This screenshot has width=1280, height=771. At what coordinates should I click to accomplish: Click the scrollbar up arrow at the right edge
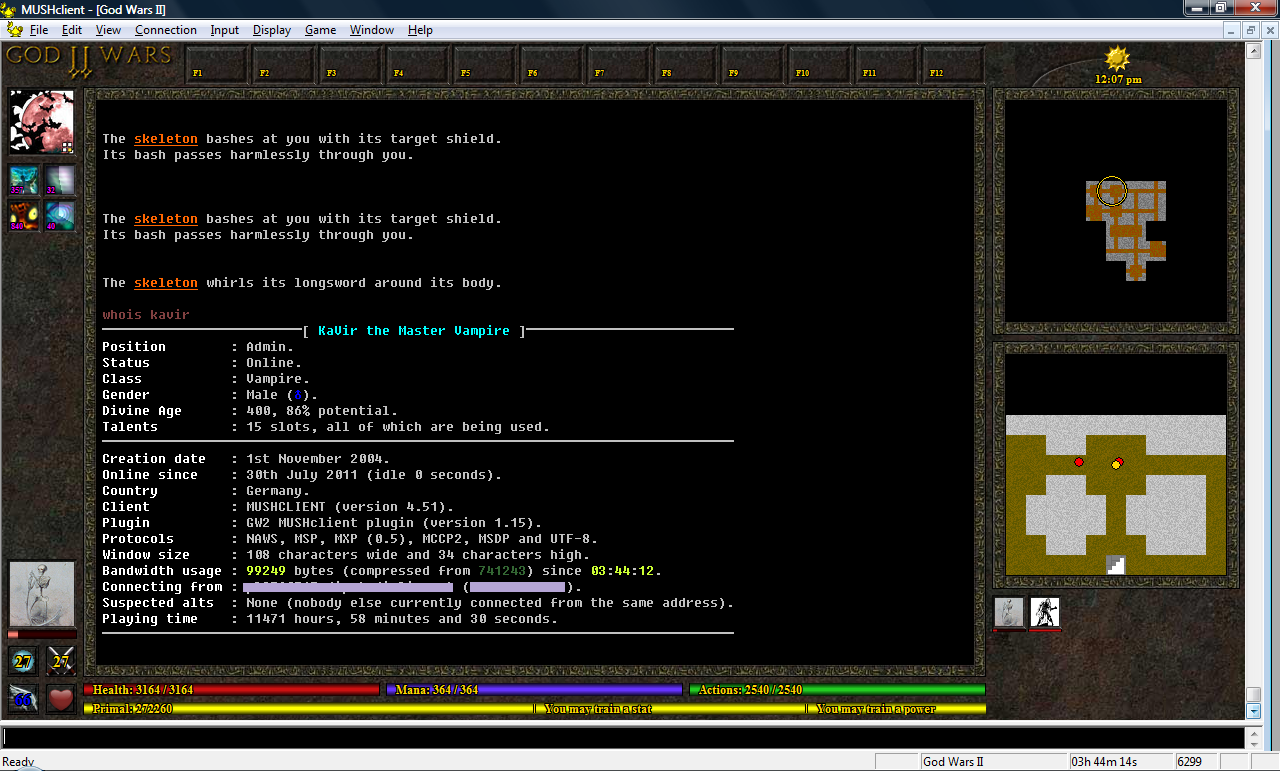(x=1253, y=50)
